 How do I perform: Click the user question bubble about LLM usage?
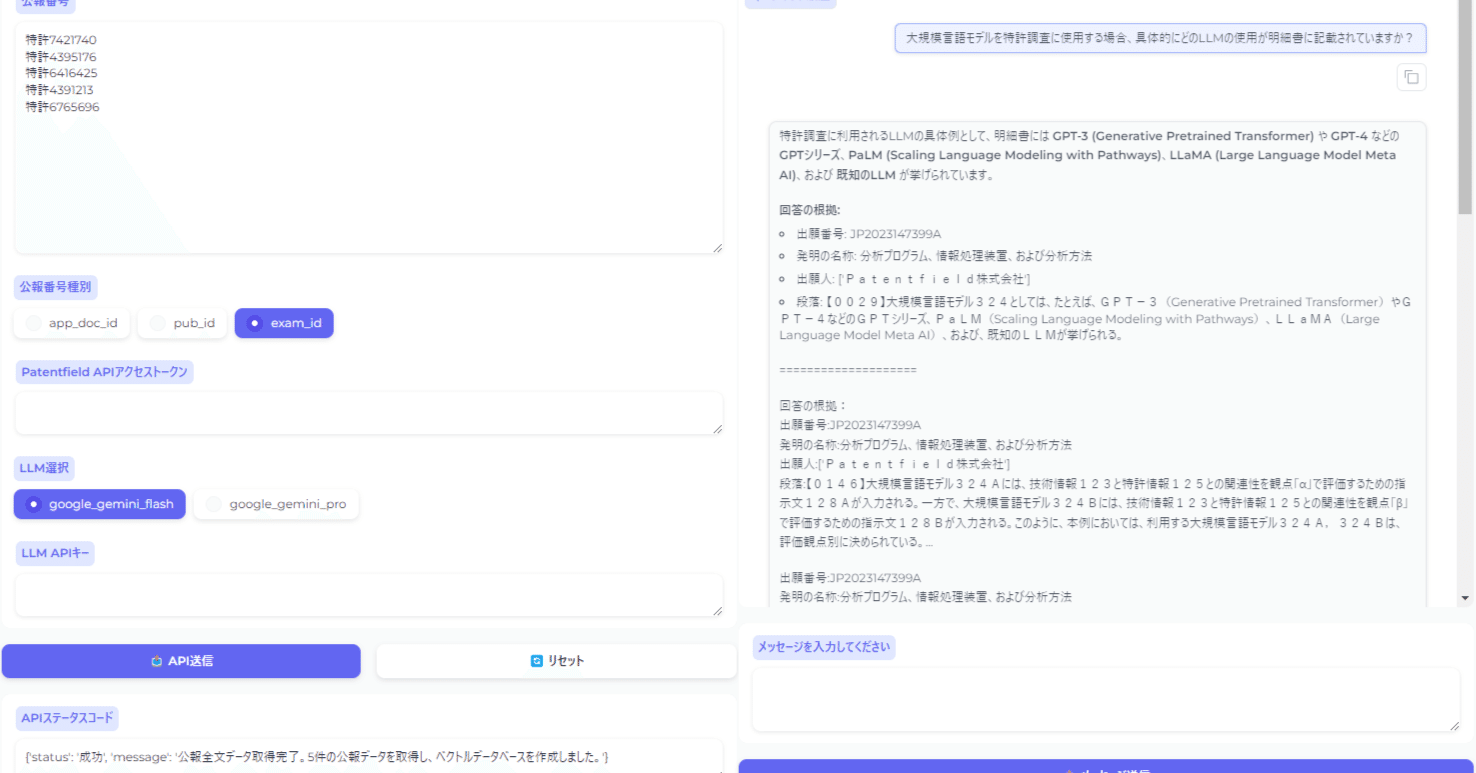1160,39
